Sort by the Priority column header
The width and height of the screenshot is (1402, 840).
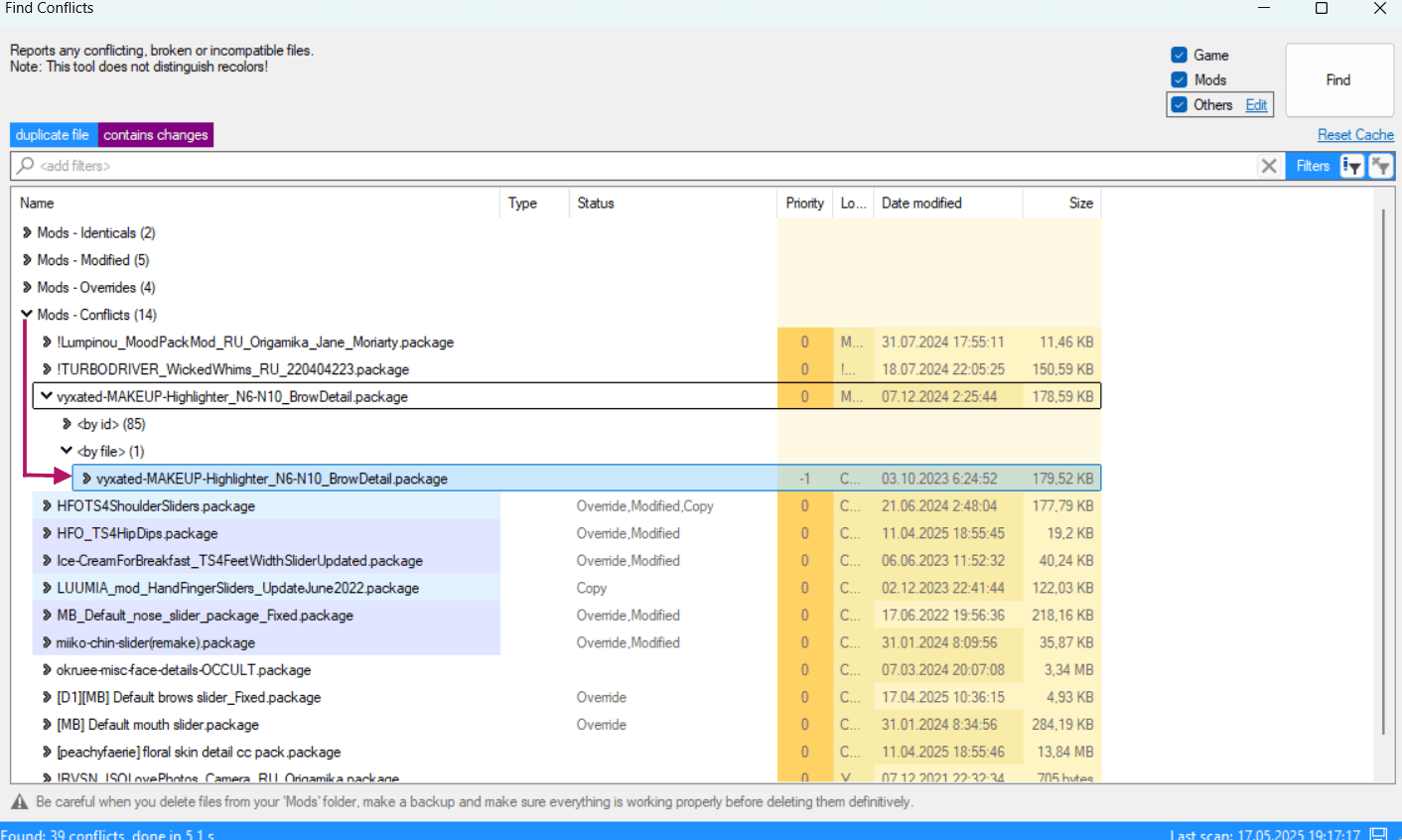[x=804, y=203]
